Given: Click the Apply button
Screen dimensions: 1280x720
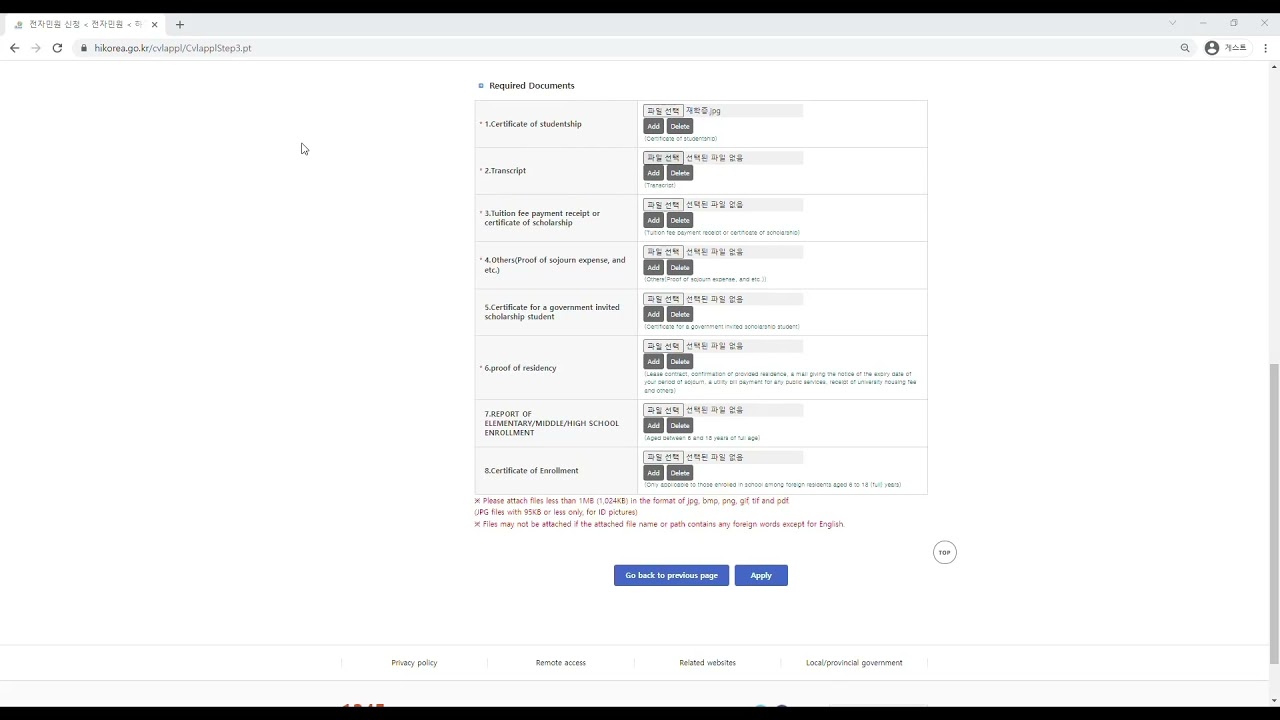Looking at the screenshot, I should [x=761, y=575].
